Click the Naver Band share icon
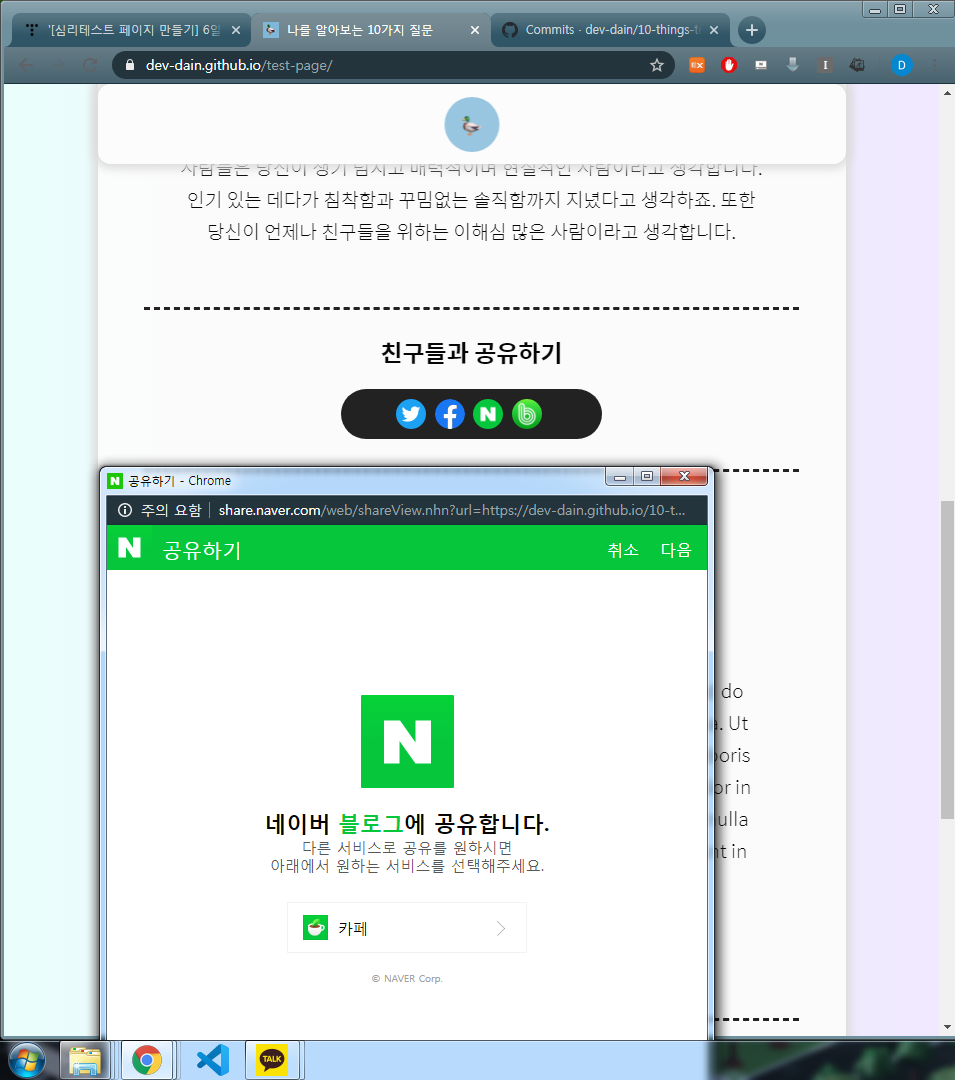 tap(527, 414)
